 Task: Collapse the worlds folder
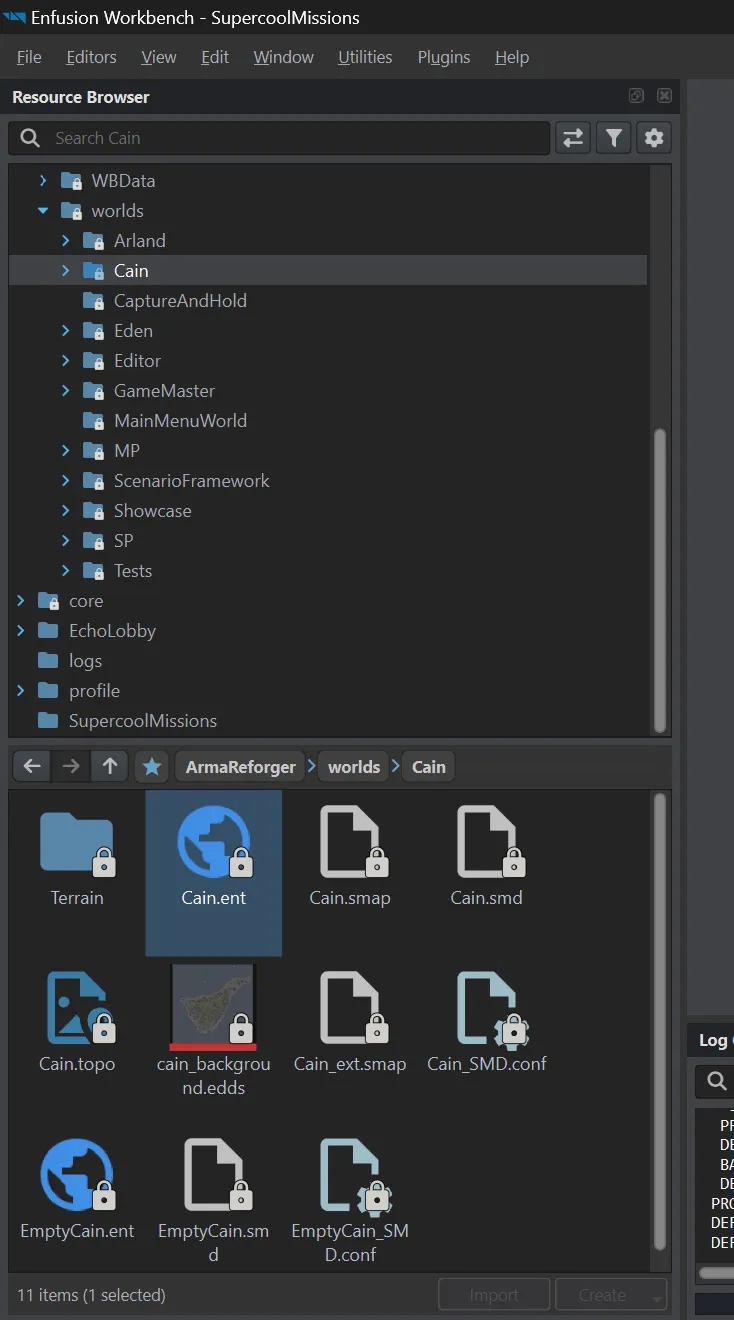click(43, 211)
